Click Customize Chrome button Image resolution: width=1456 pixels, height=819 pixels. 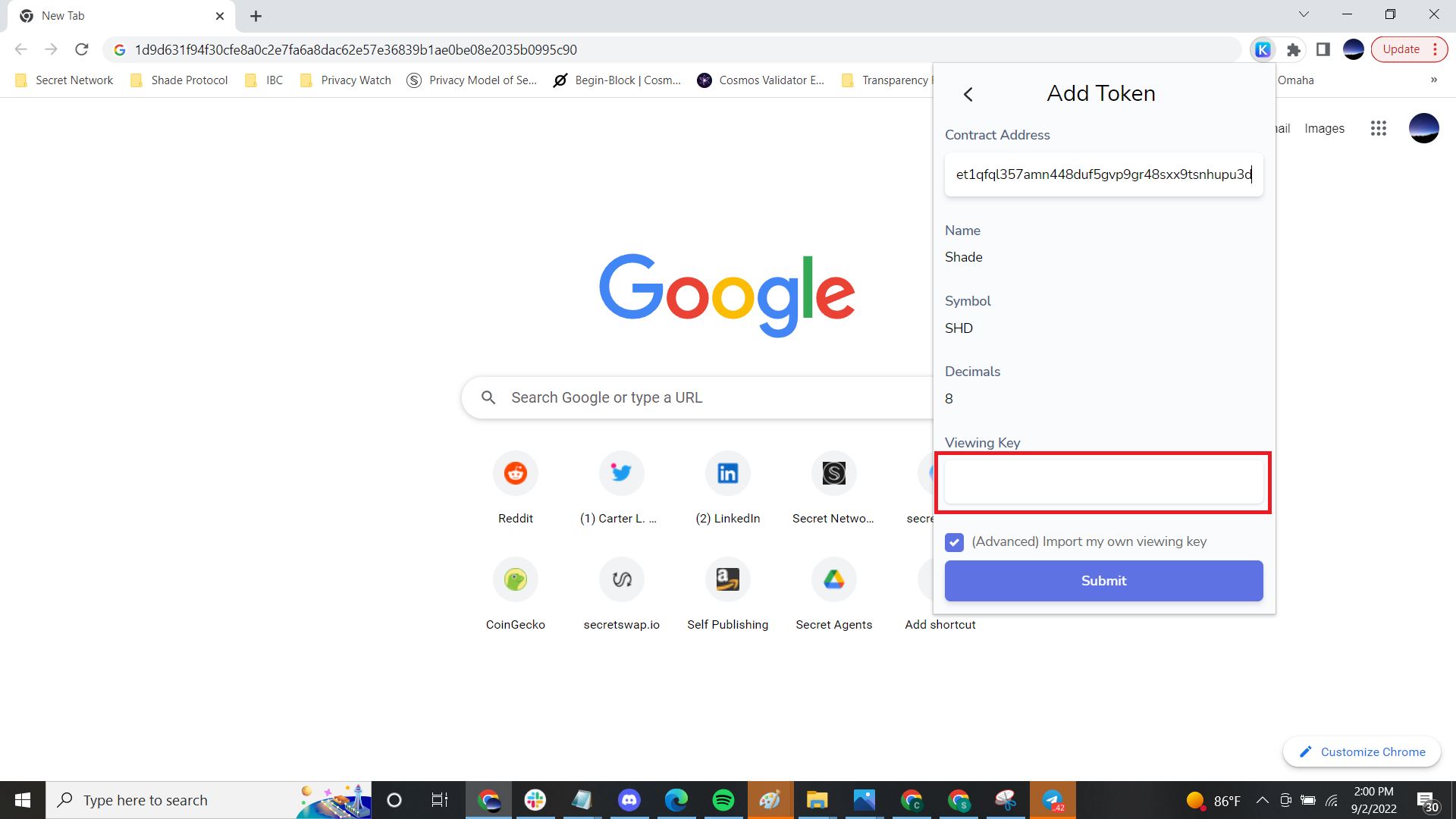click(x=1362, y=752)
